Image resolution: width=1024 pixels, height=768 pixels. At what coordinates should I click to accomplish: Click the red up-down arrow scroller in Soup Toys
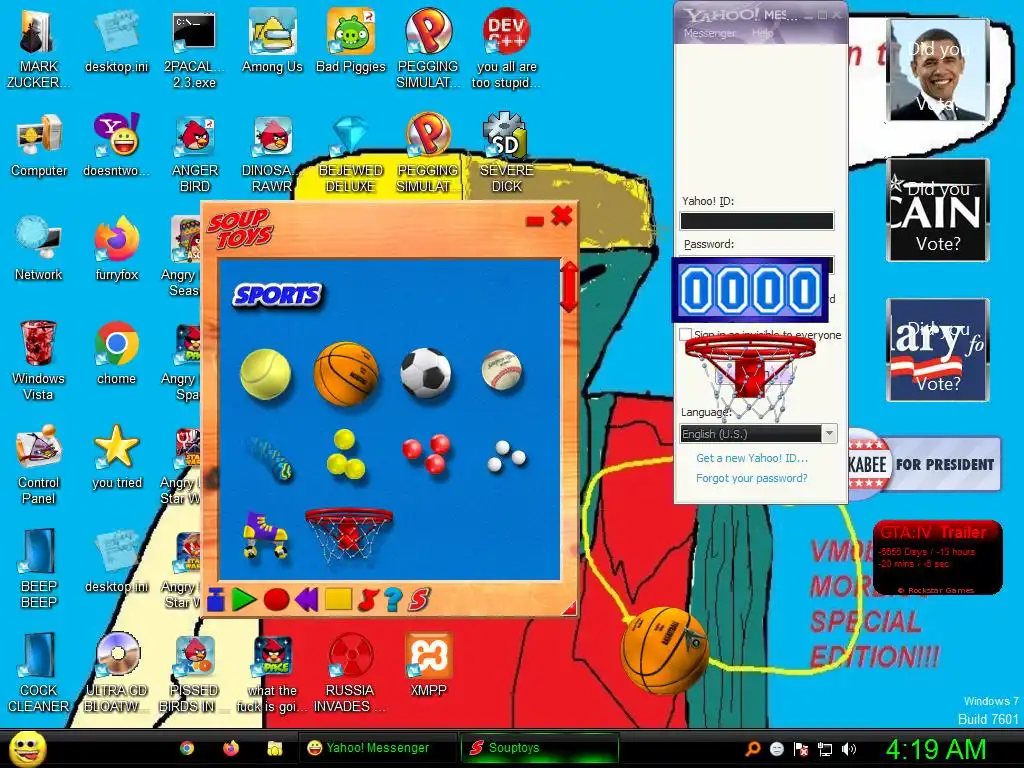(569, 286)
